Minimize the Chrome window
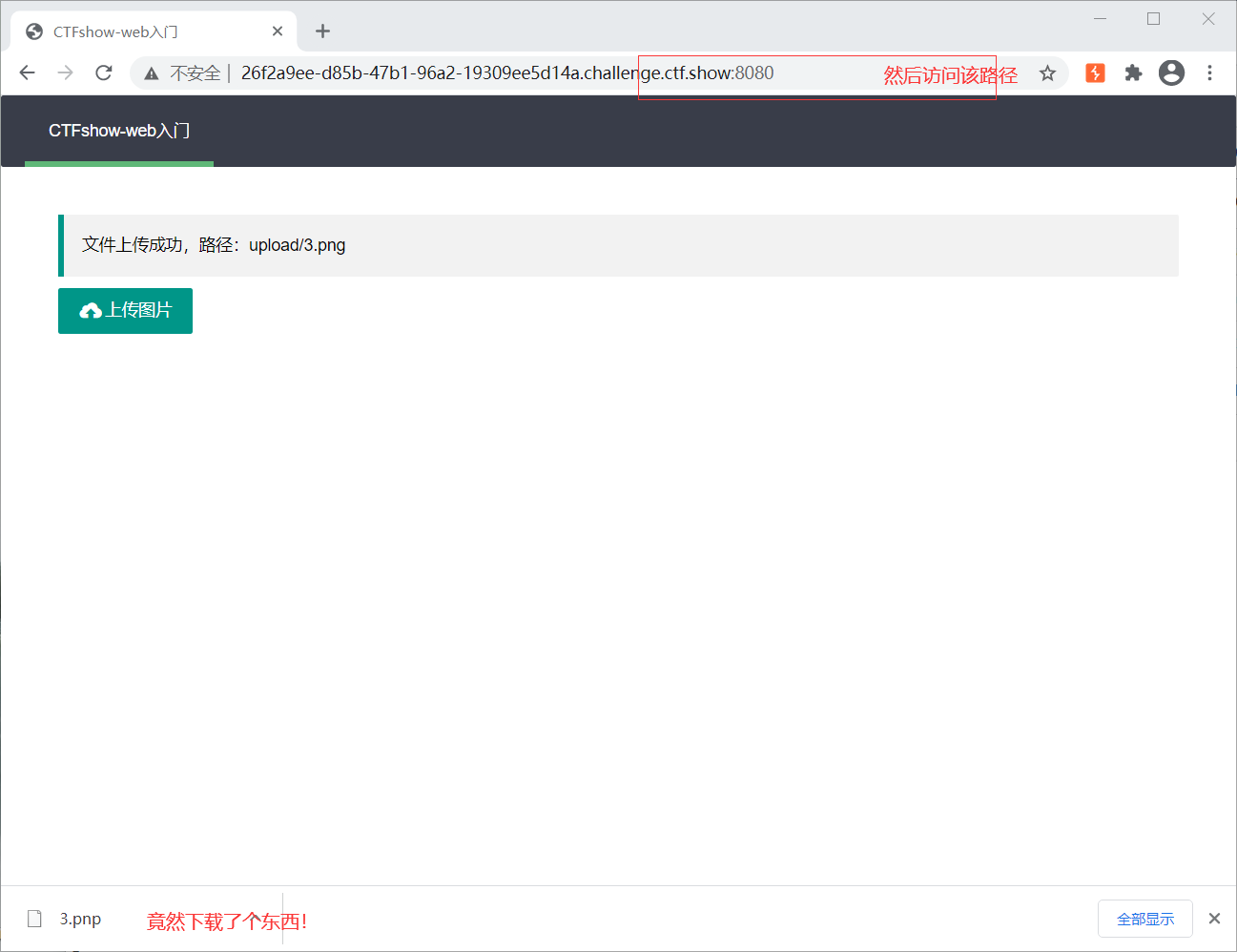Screen dimensions: 1237x952 pos(1100,18)
